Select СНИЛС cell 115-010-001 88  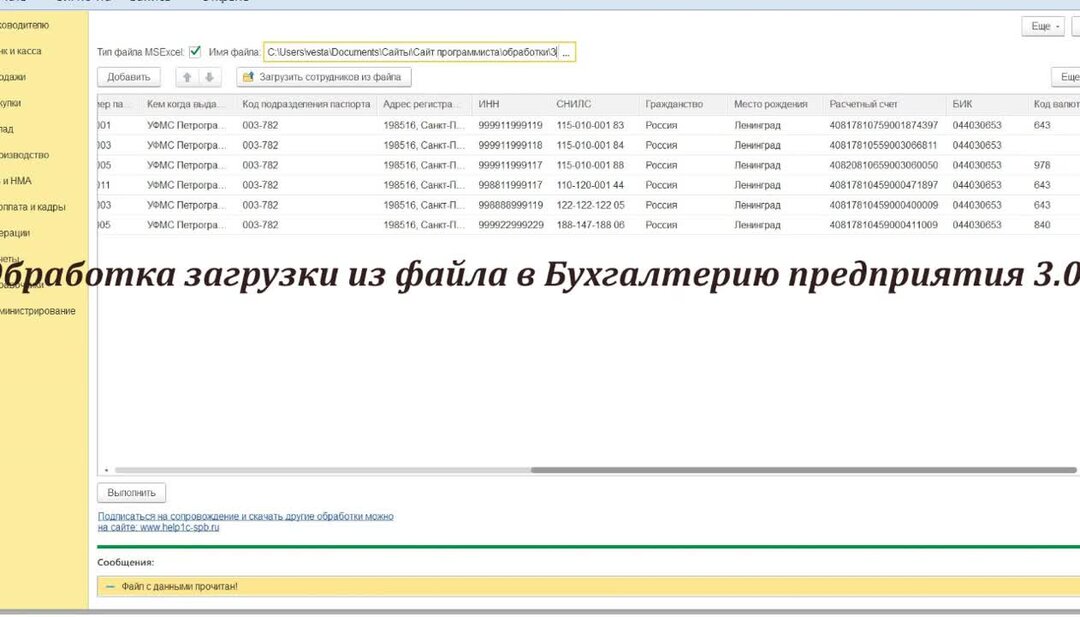point(594,165)
